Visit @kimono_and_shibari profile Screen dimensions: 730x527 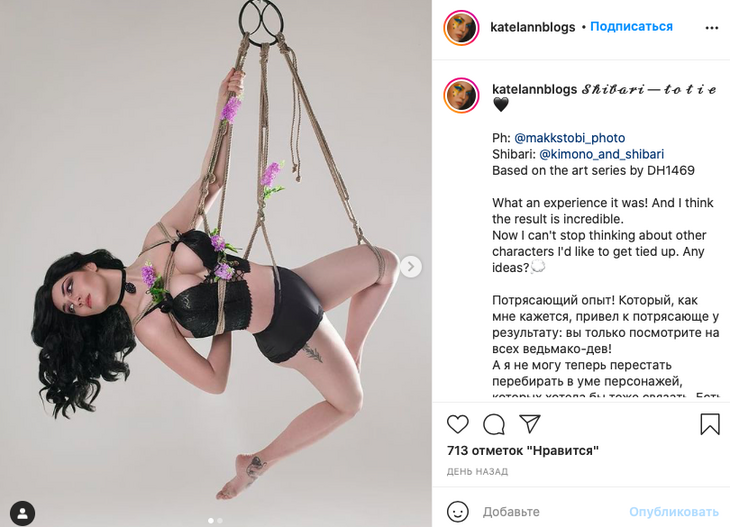(x=601, y=154)
